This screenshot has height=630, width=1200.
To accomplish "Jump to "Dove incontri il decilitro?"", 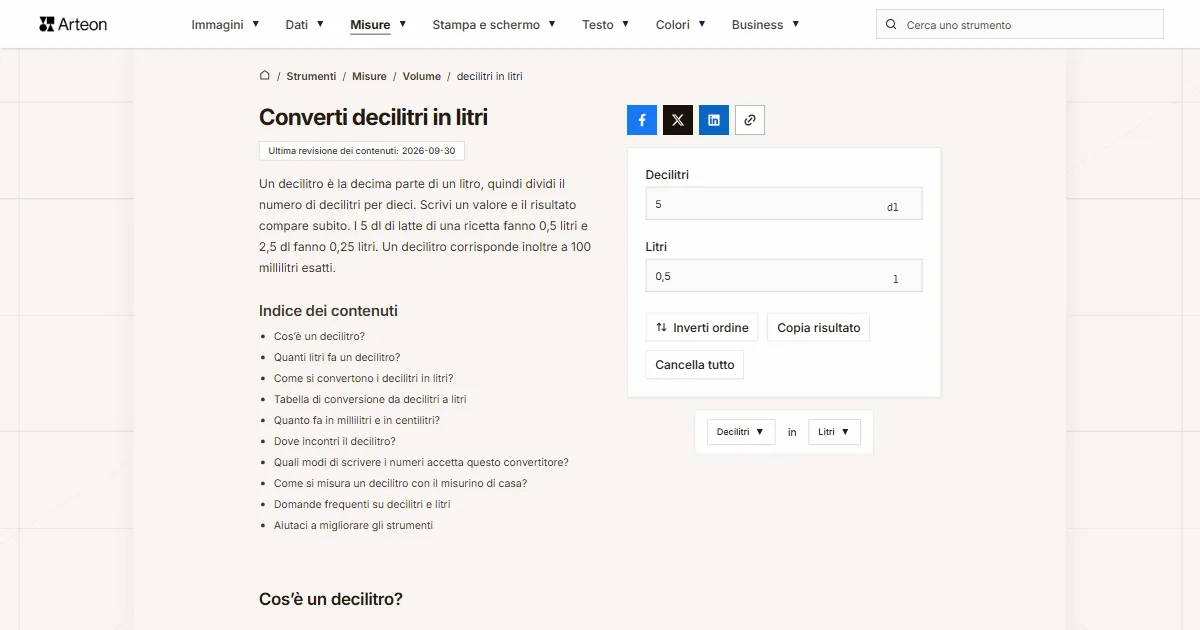I will (335, 441).
